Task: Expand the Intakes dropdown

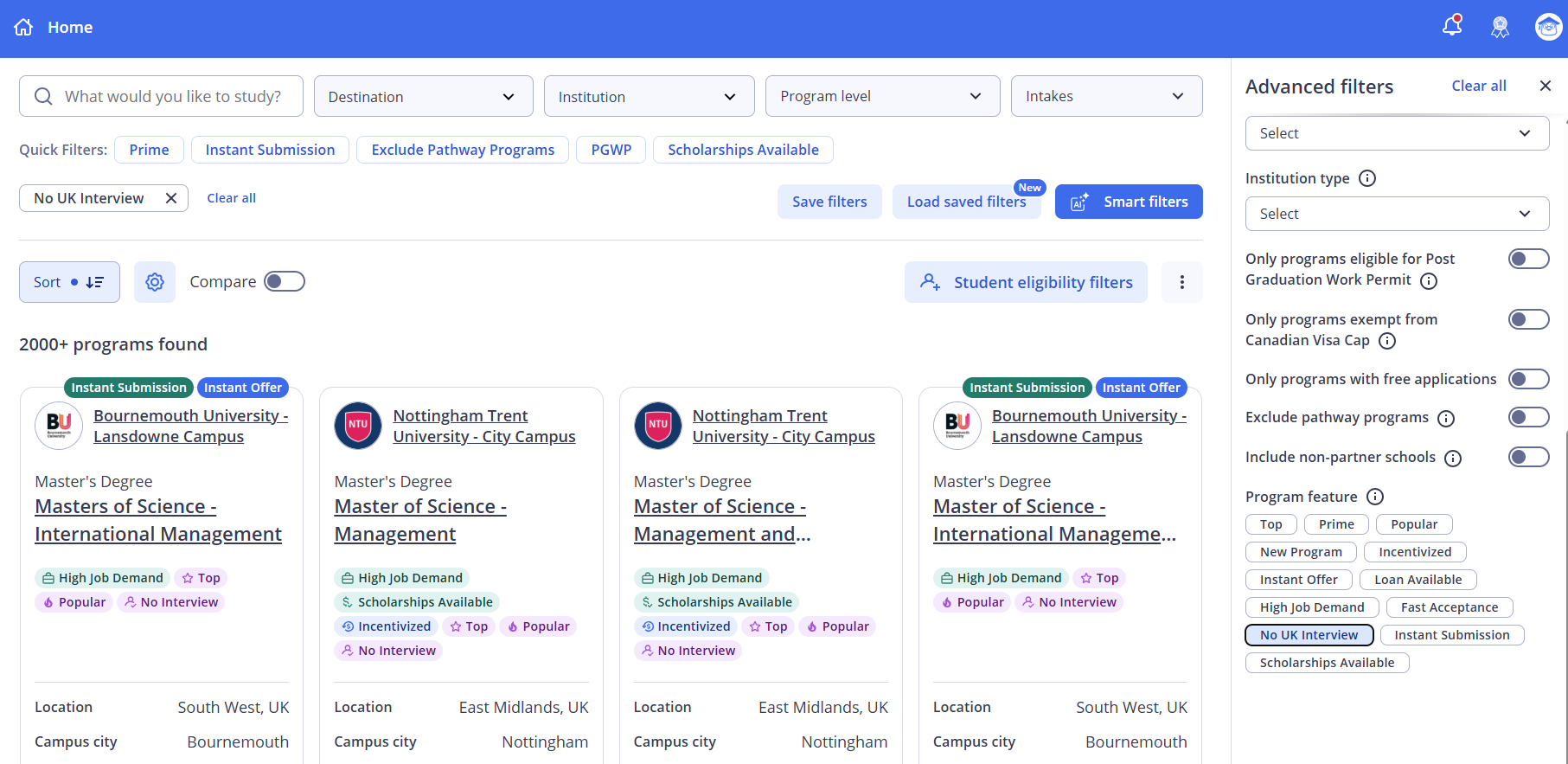Action: 1106,96
